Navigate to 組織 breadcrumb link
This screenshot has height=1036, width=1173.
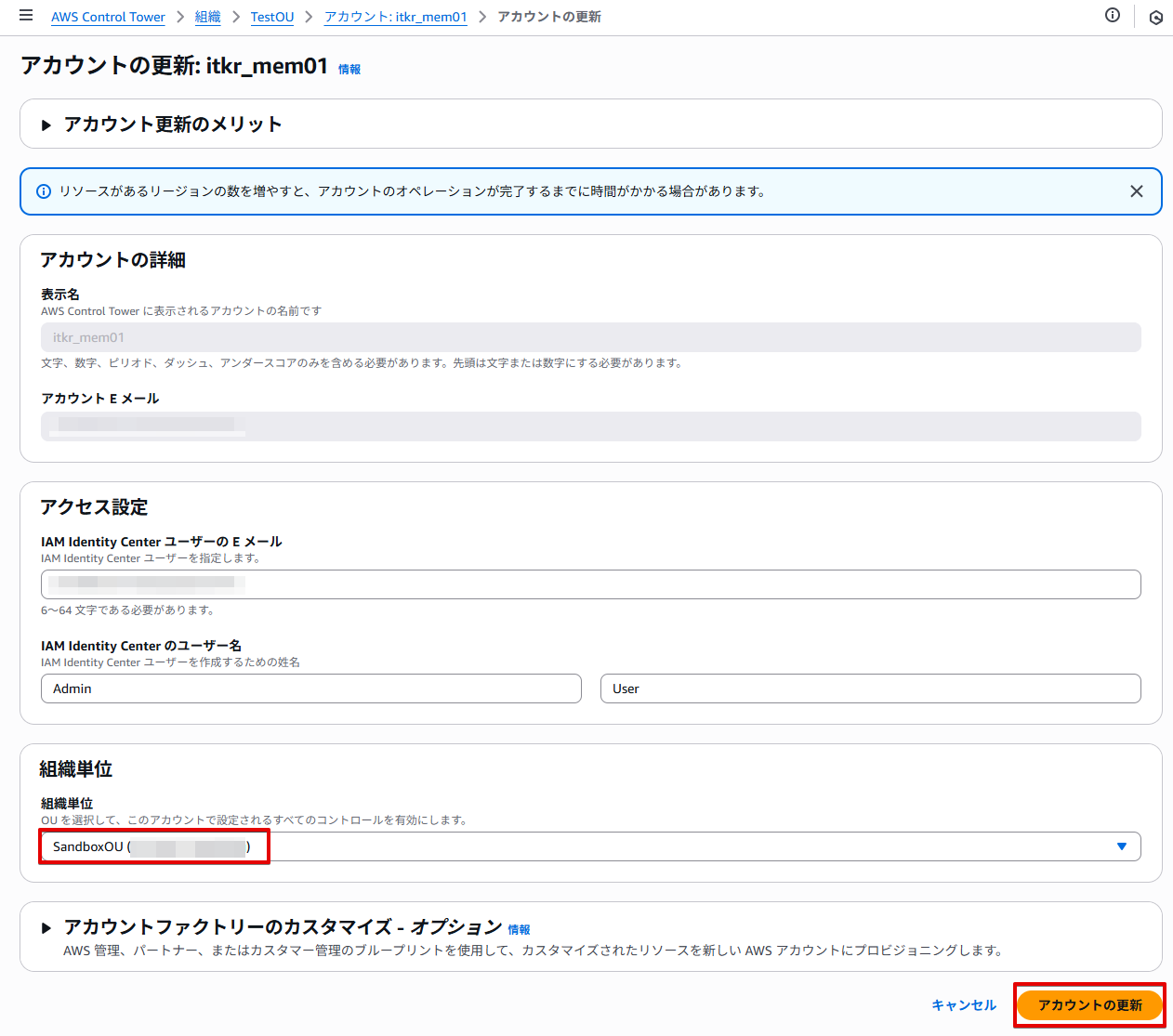point(207,17)
